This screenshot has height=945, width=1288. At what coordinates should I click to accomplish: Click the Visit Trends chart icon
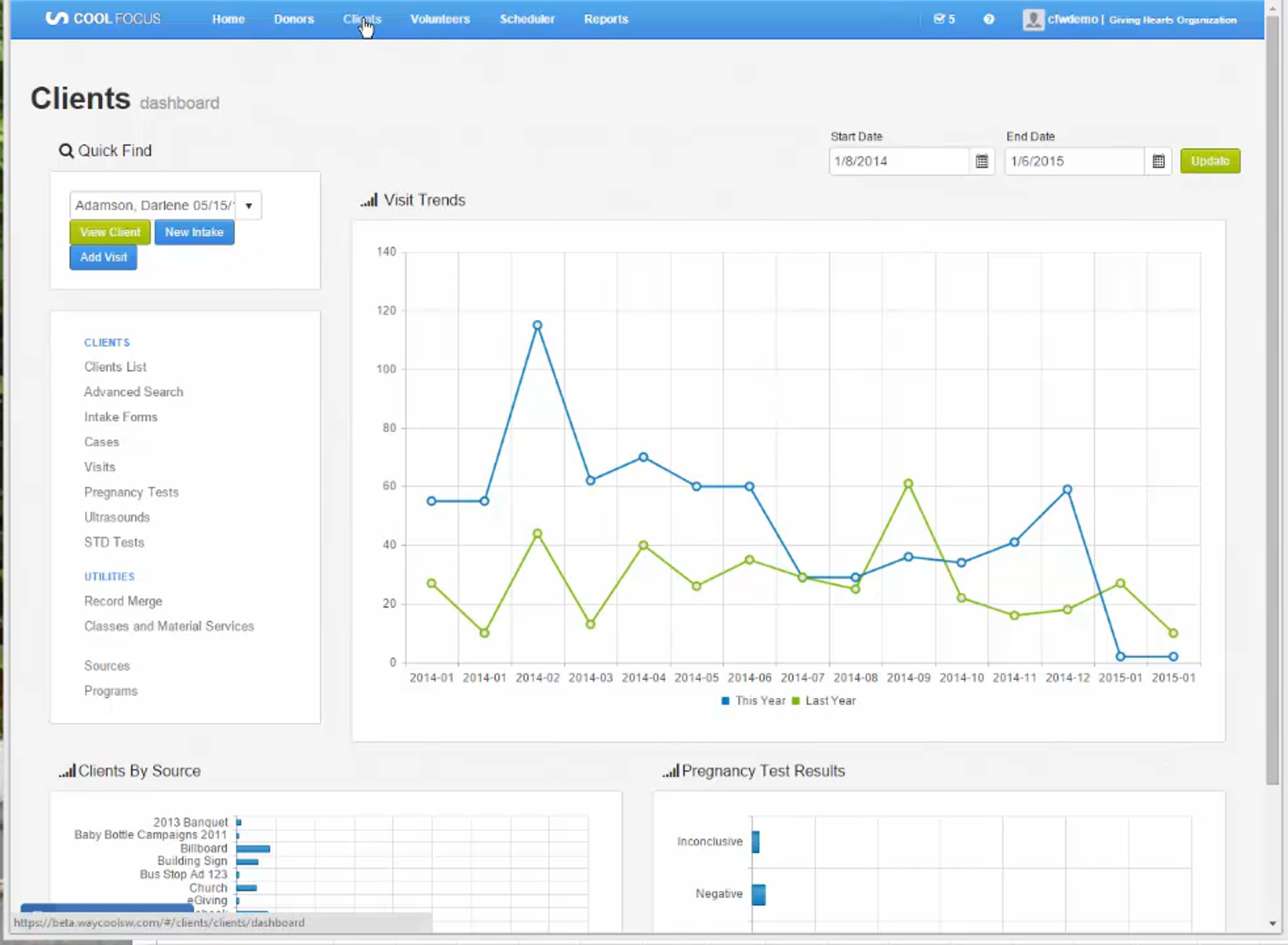coord(369,200)
